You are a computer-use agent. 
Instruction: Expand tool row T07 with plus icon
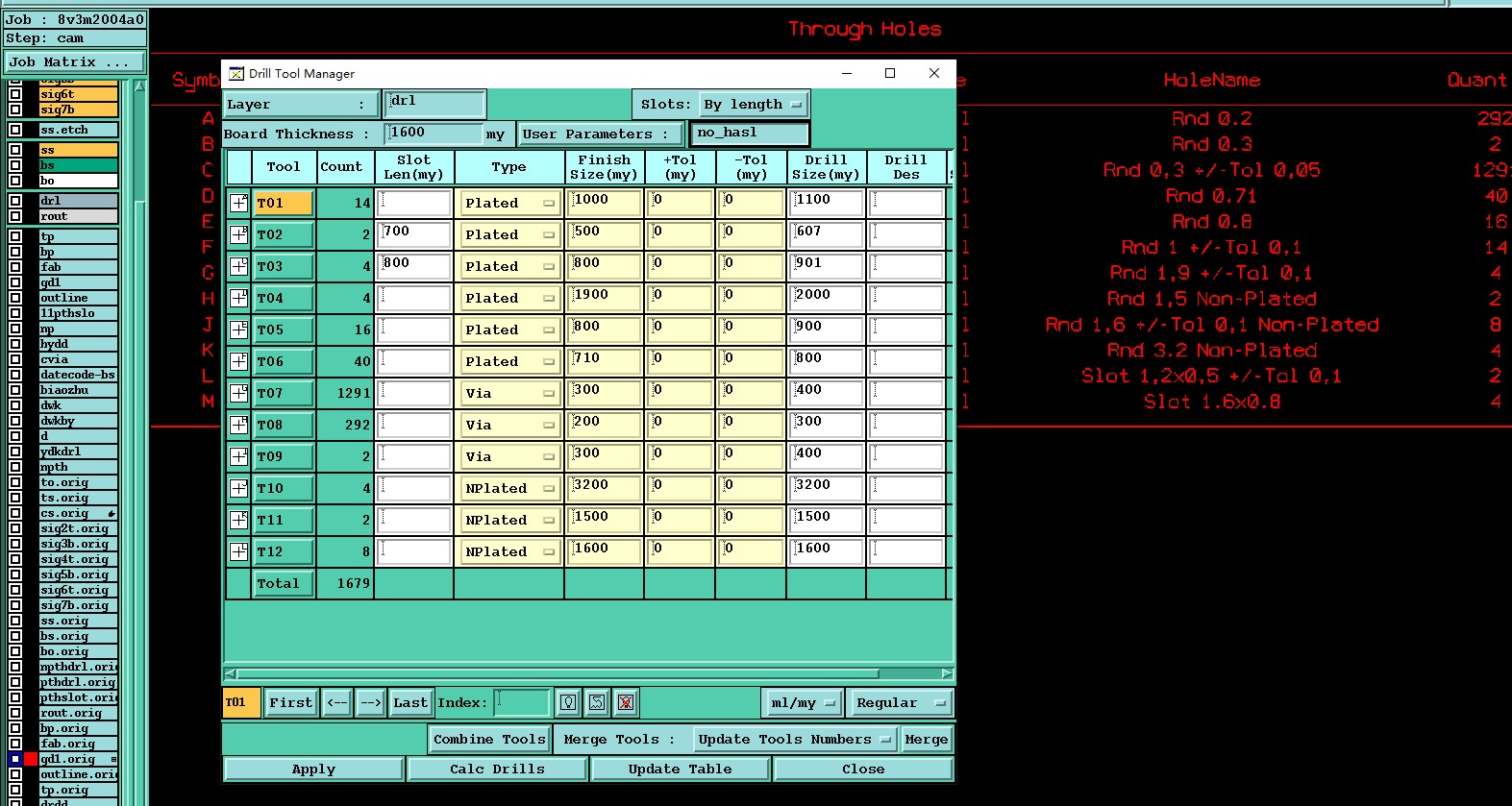pyautogui.click(x=239, y=393)
